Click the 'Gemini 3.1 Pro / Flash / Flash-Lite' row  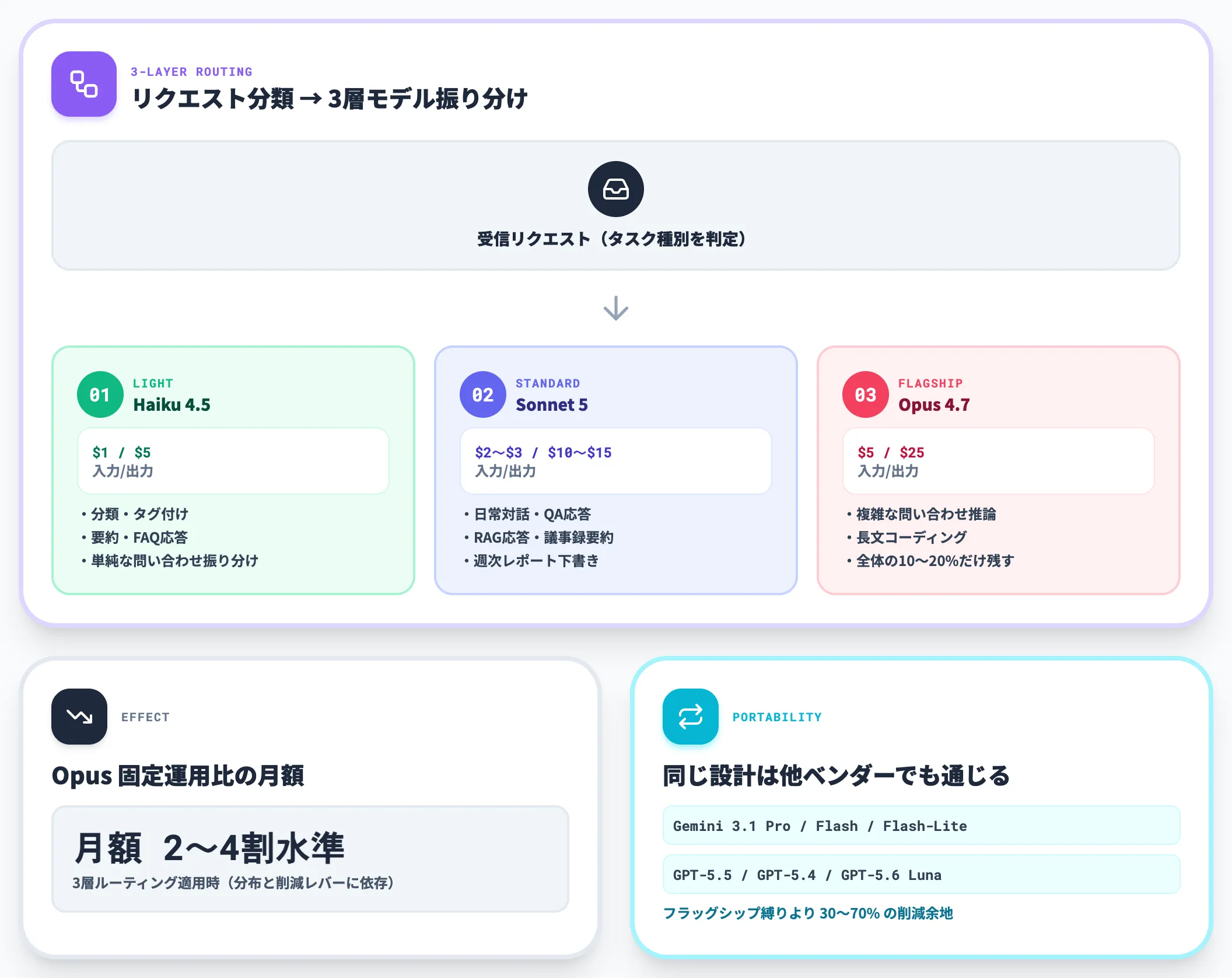tap(922, 826)
